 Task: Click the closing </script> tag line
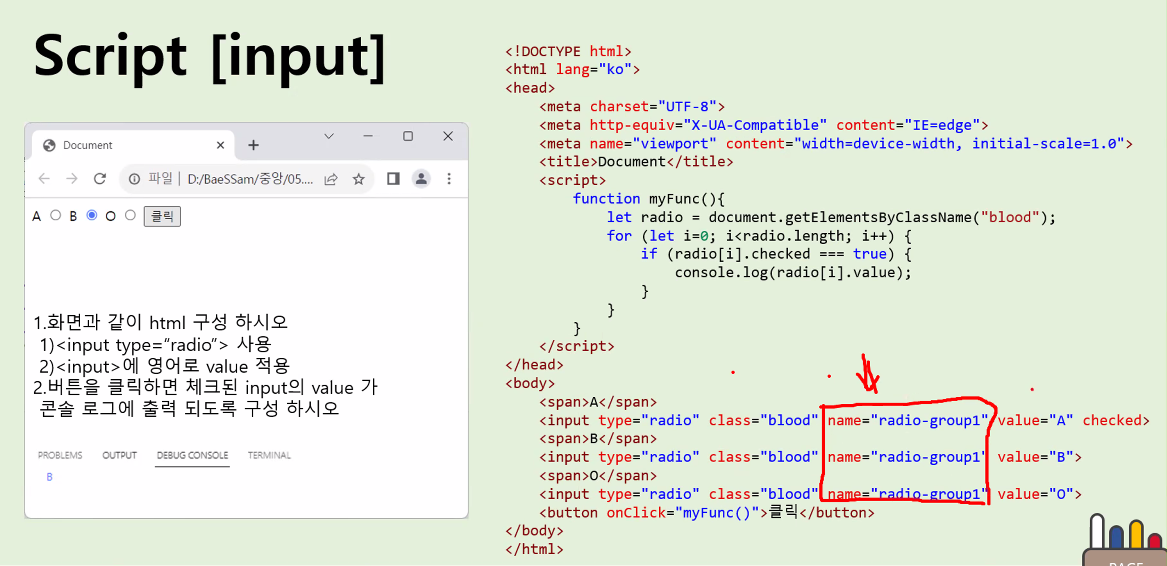(577, 346)
